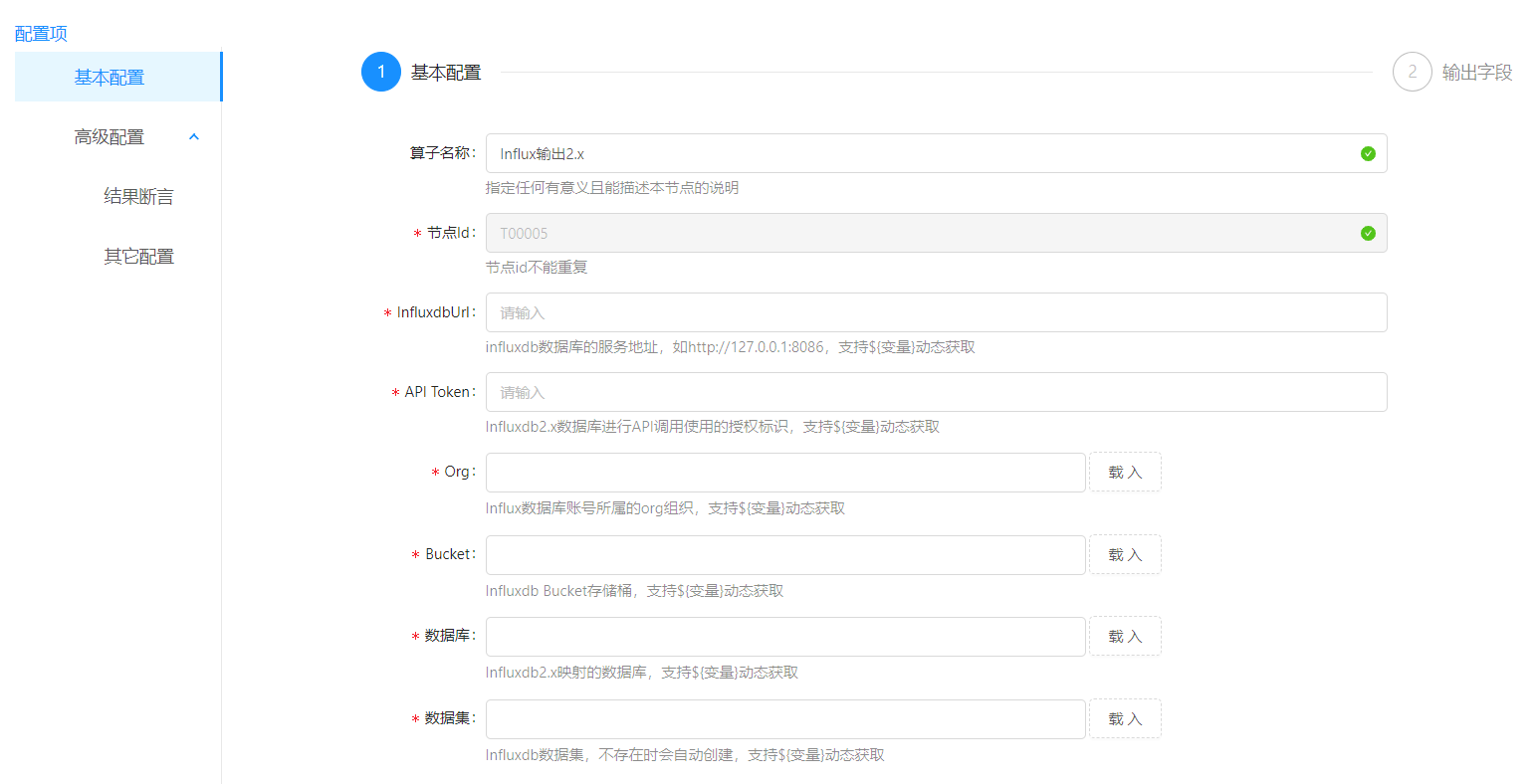1538x784 pixels.
Task: Focus the 算子名称 input field
Action: pyautogui.click(x=916, y=153)
